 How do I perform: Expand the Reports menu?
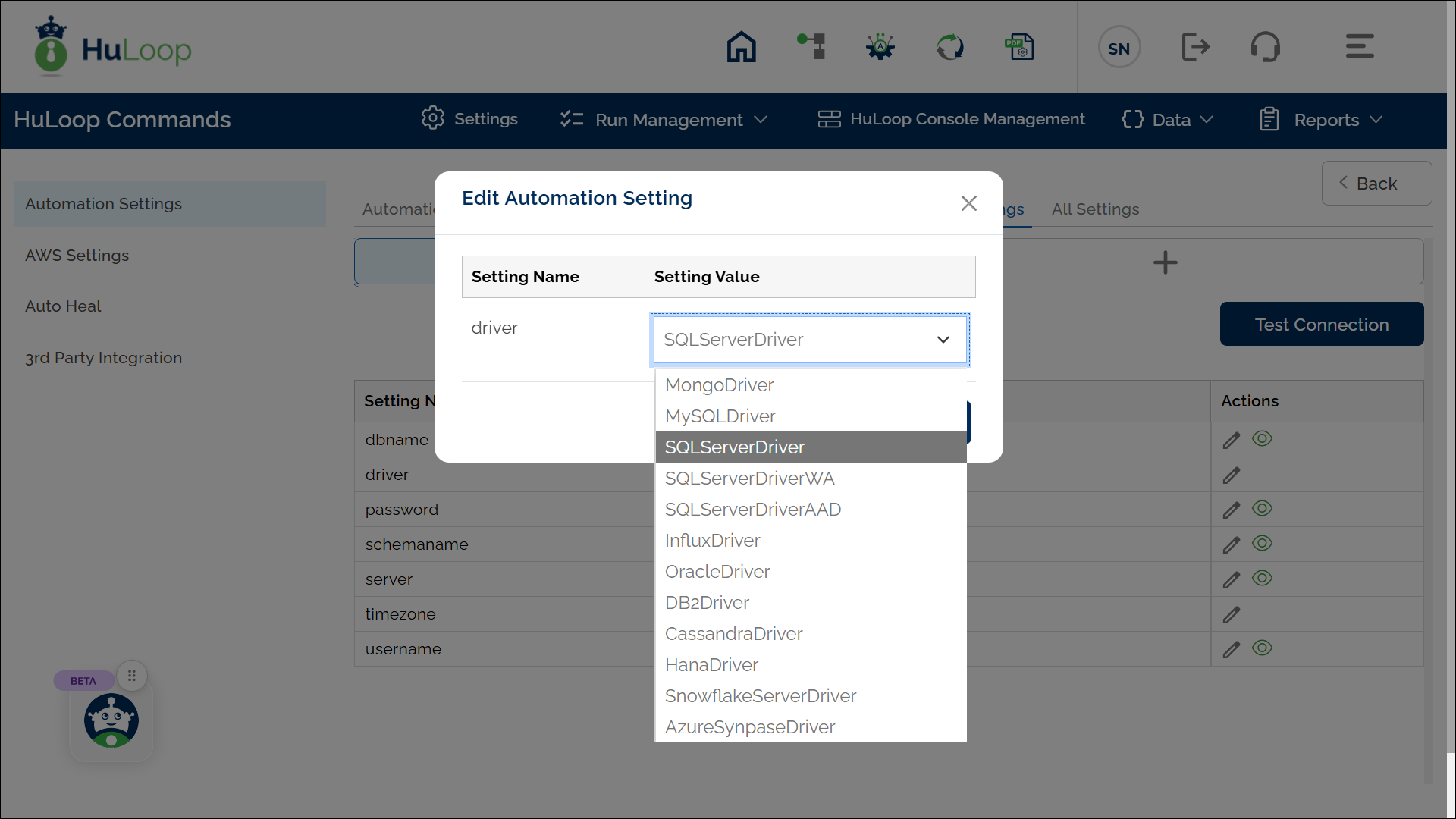click(x=1322, y=120)
